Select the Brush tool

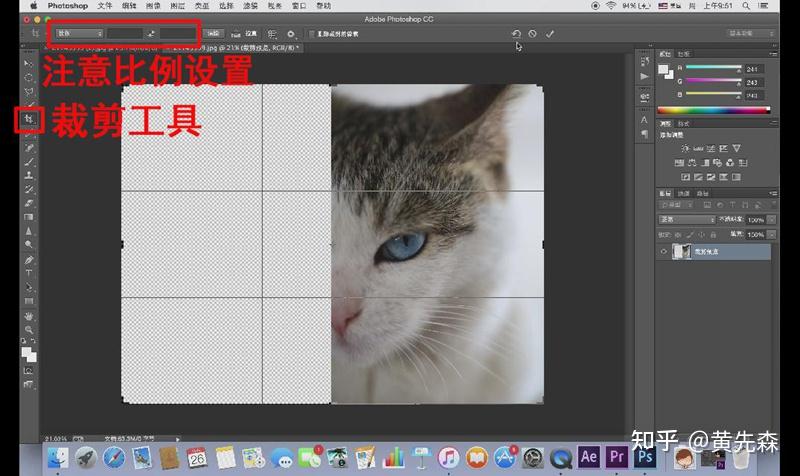pyautogui.click(x=29, y=162)
